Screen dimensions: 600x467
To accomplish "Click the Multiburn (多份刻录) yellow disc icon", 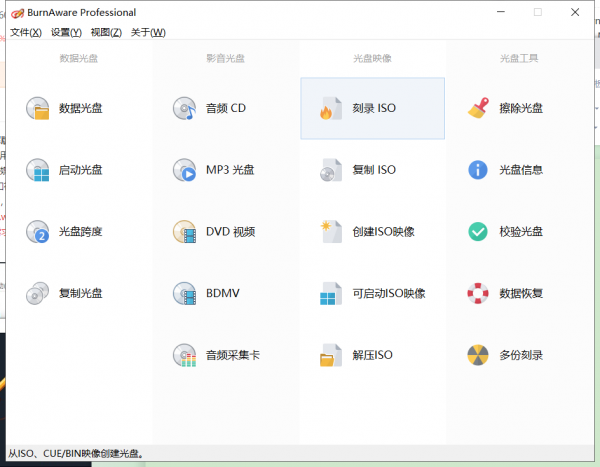I will [x=478, y=355].
